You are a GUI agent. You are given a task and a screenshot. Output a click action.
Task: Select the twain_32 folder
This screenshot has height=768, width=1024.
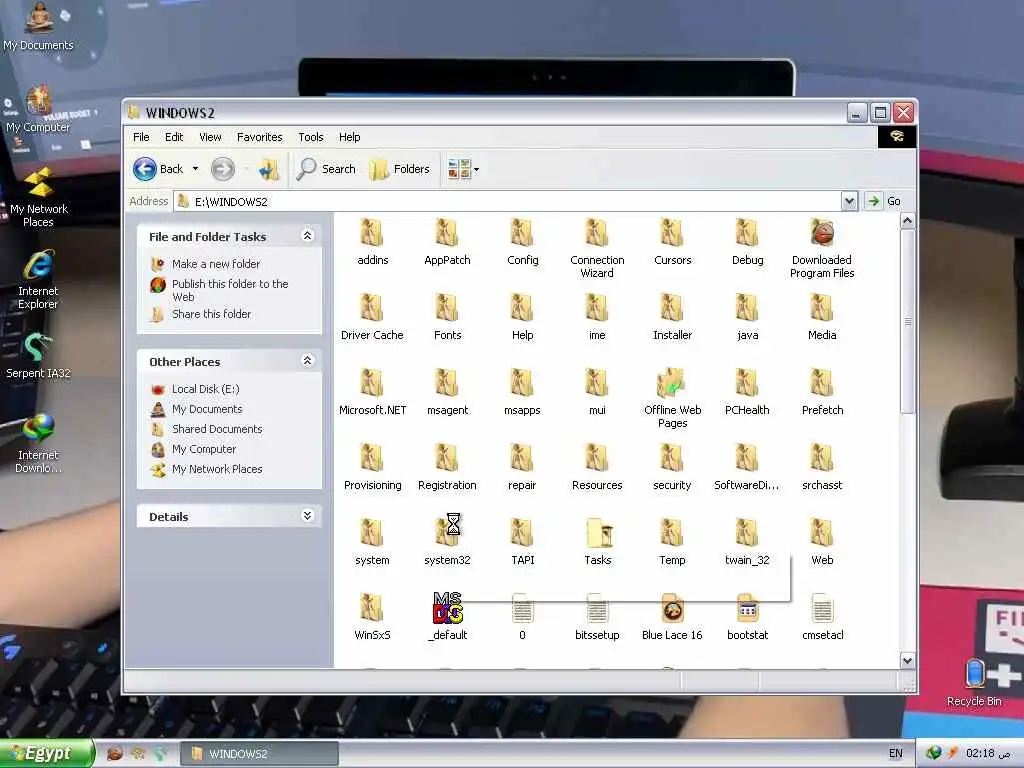[x=747, y=543]
